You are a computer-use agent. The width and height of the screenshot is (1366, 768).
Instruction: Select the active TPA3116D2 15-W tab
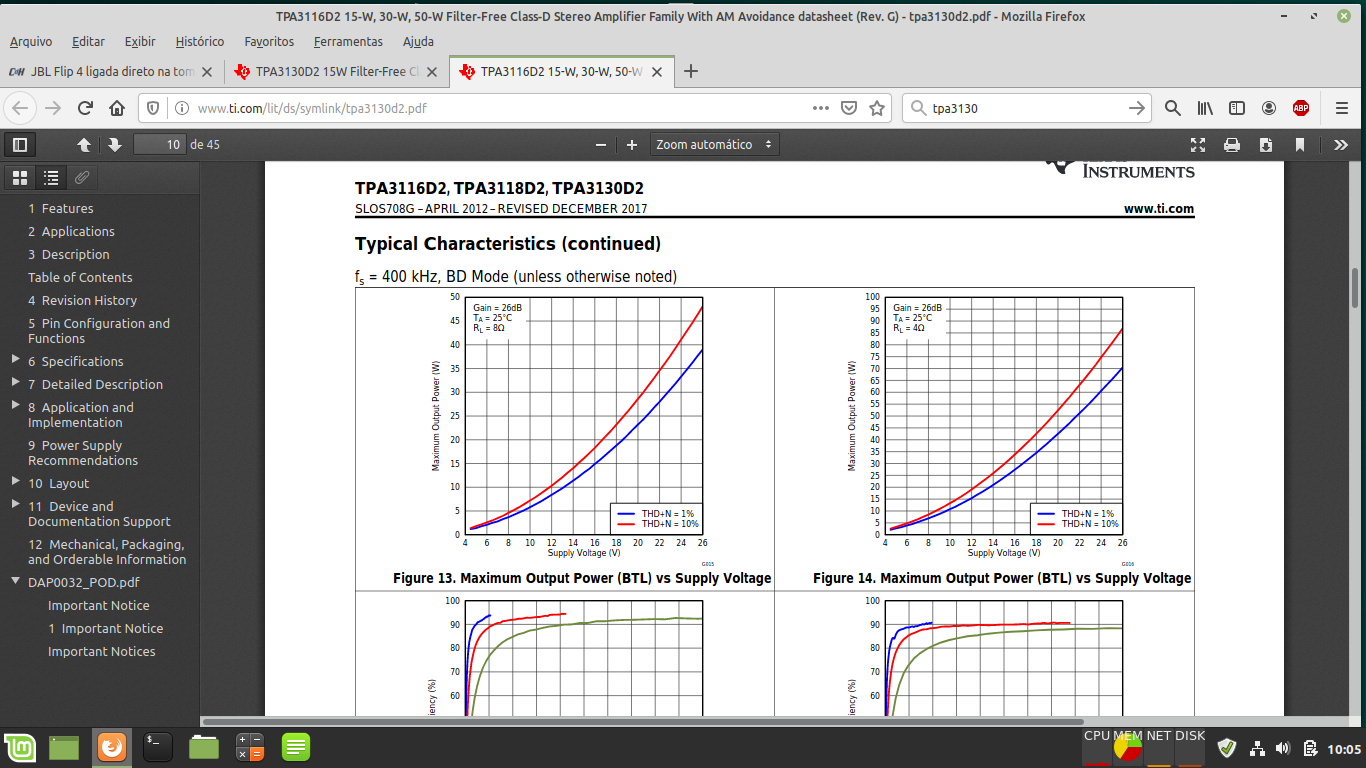point(561,71)
